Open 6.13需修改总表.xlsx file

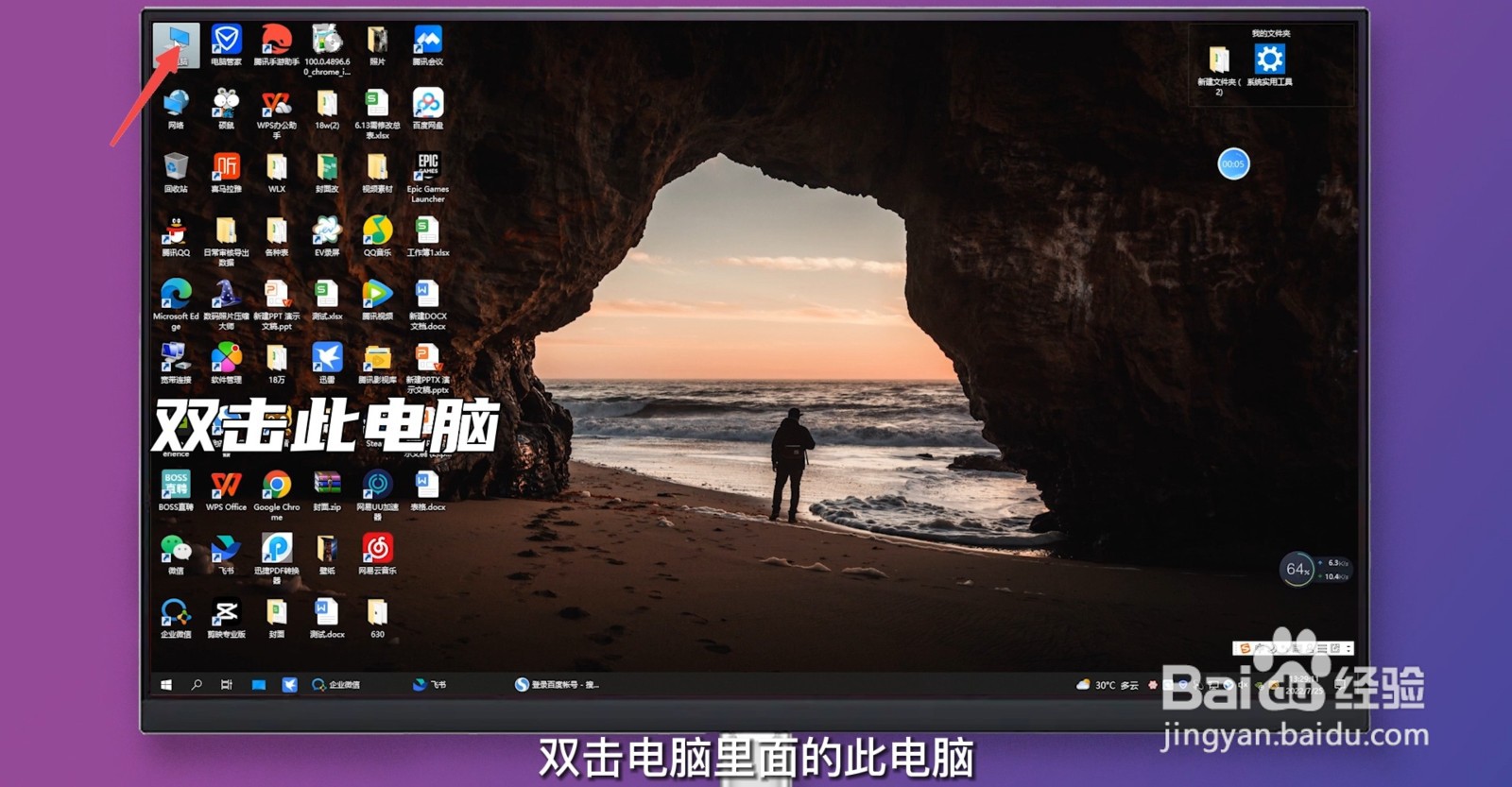point(377,113)
